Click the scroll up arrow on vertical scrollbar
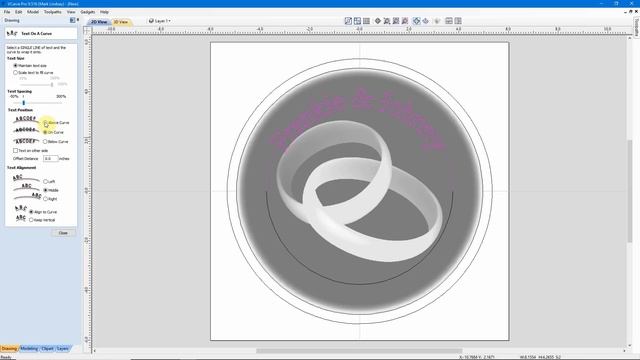This screenshot has width=640, height=360. tap(630, 38)
